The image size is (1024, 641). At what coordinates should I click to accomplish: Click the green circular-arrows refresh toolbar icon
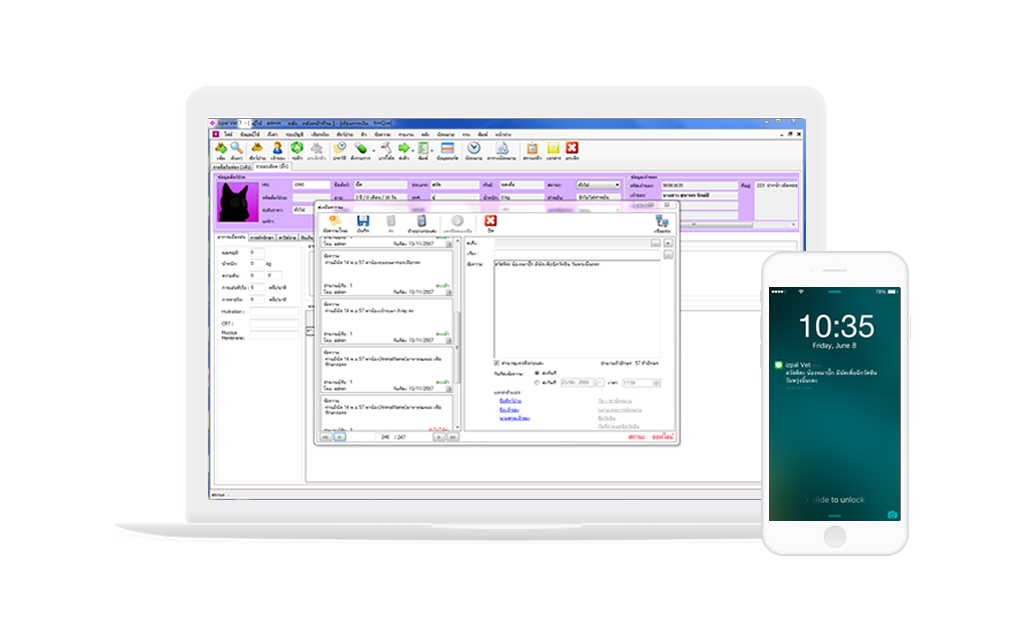[297, 149]
